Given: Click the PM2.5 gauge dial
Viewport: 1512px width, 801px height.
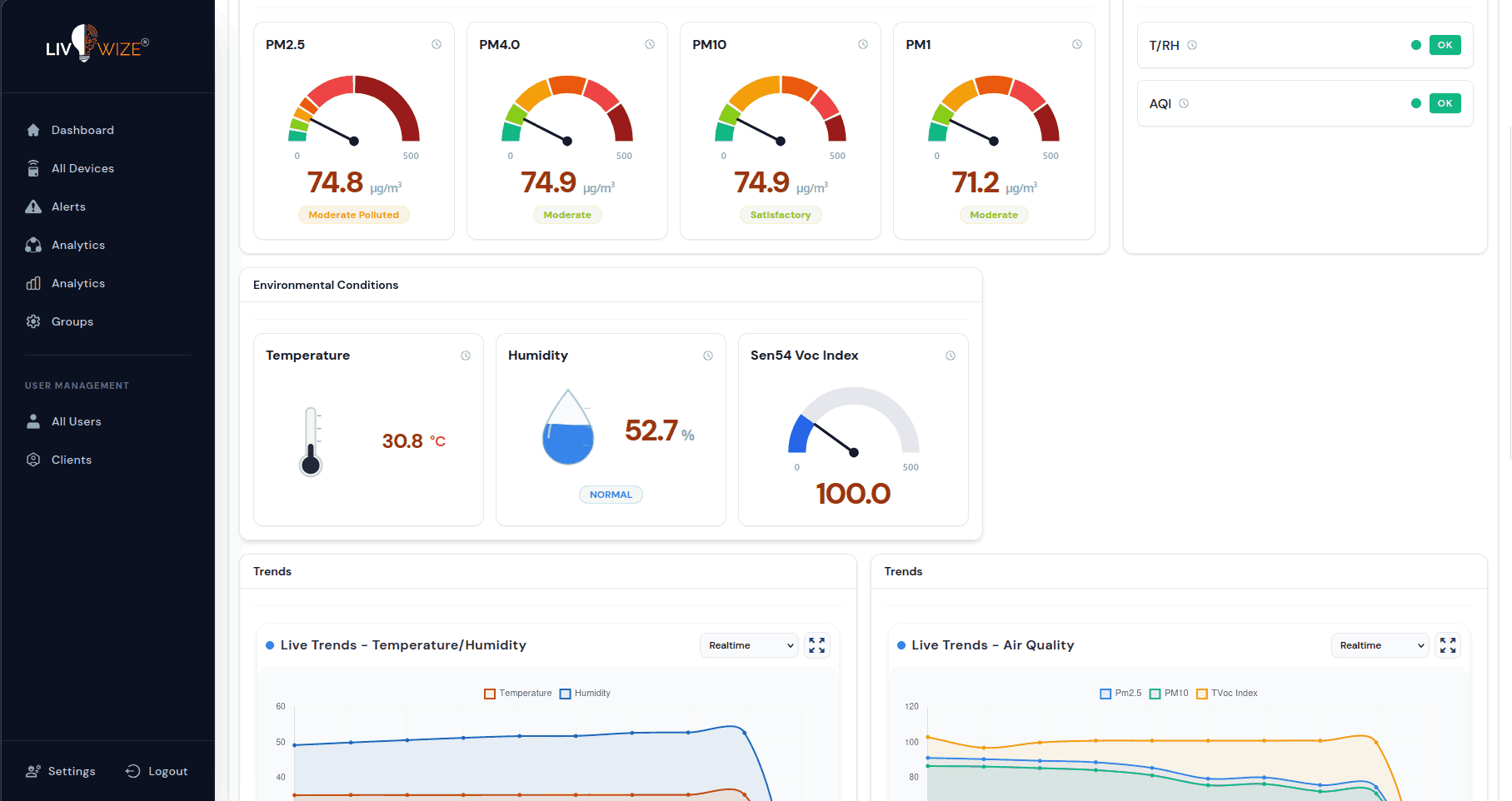Looking at the screenshot, I should (354, 110).
